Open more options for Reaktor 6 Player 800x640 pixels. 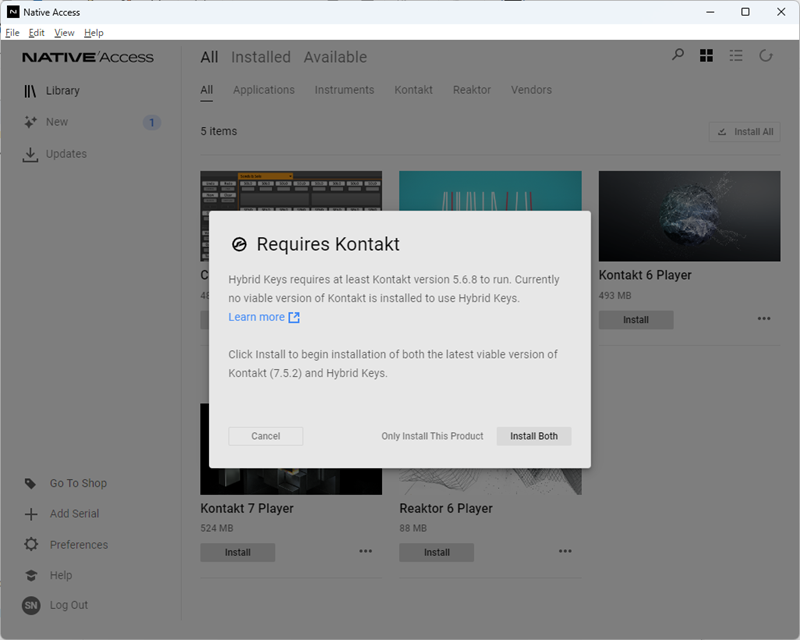click(565, 551)
